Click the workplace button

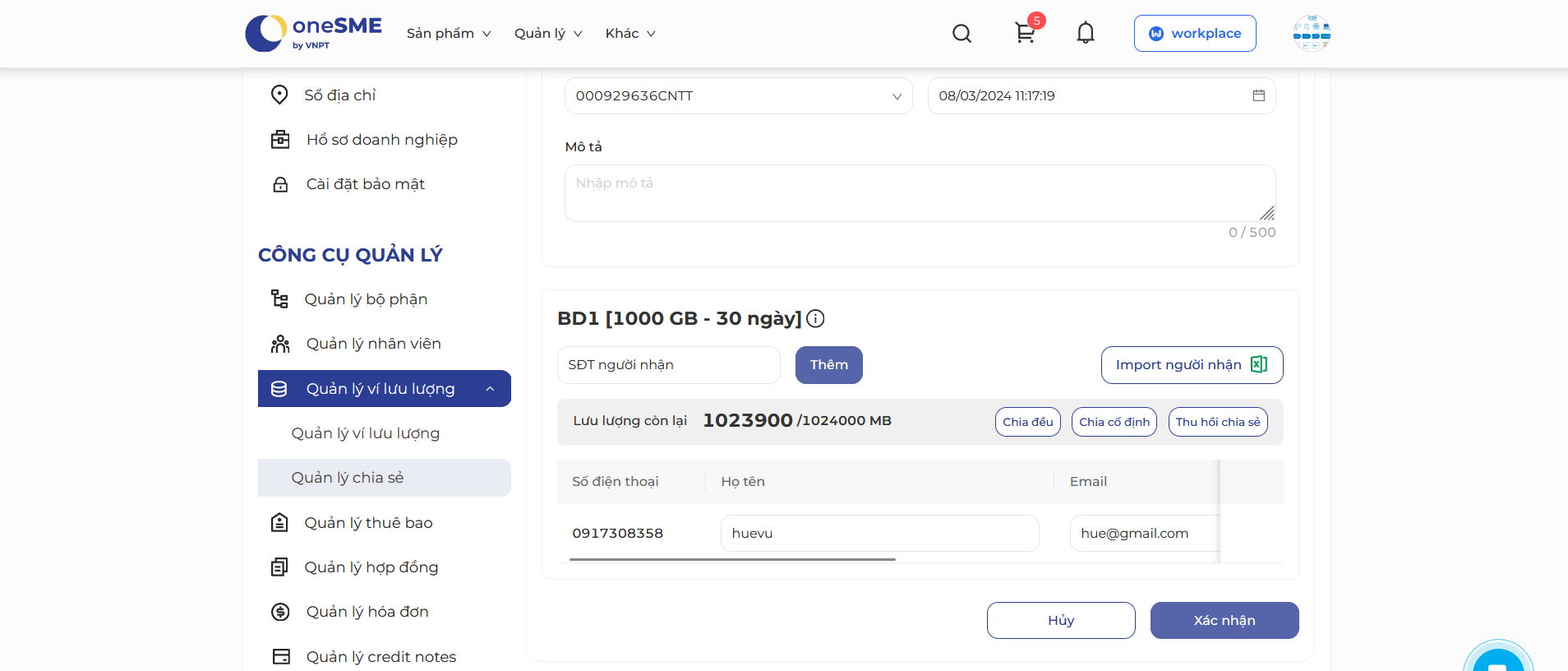(x=1195, y=33)
